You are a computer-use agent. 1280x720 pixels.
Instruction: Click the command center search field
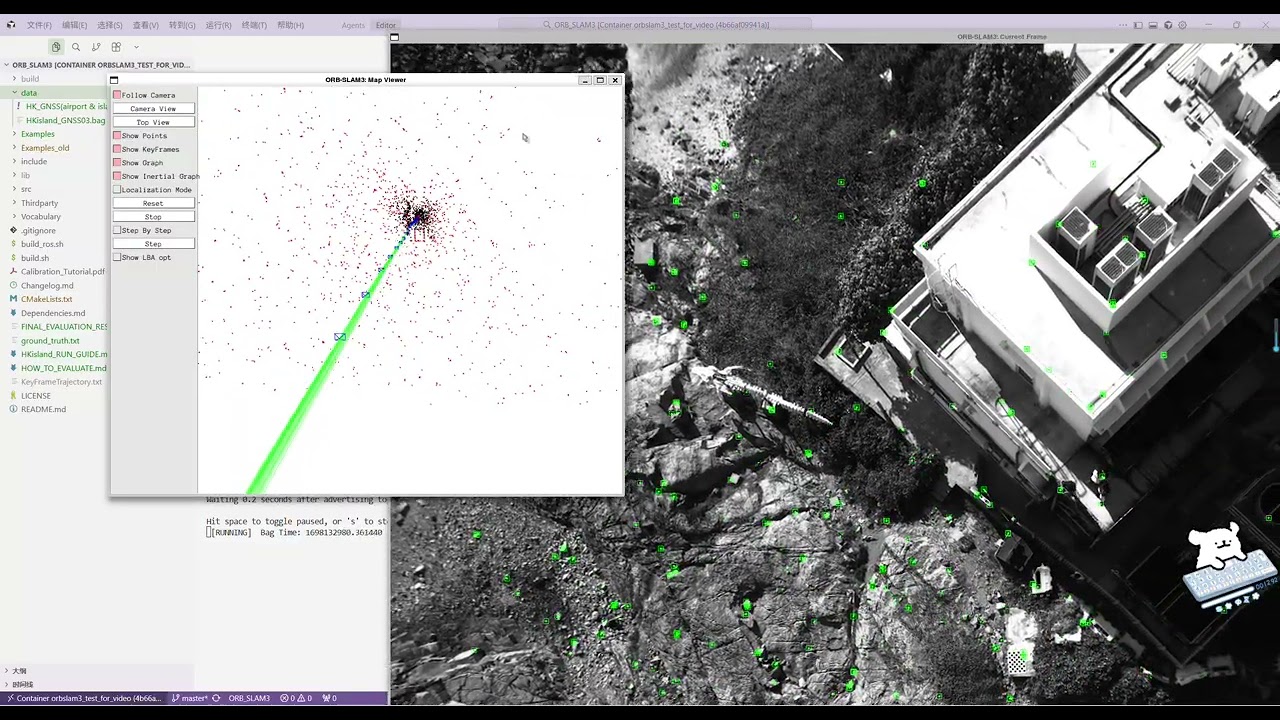657,25
